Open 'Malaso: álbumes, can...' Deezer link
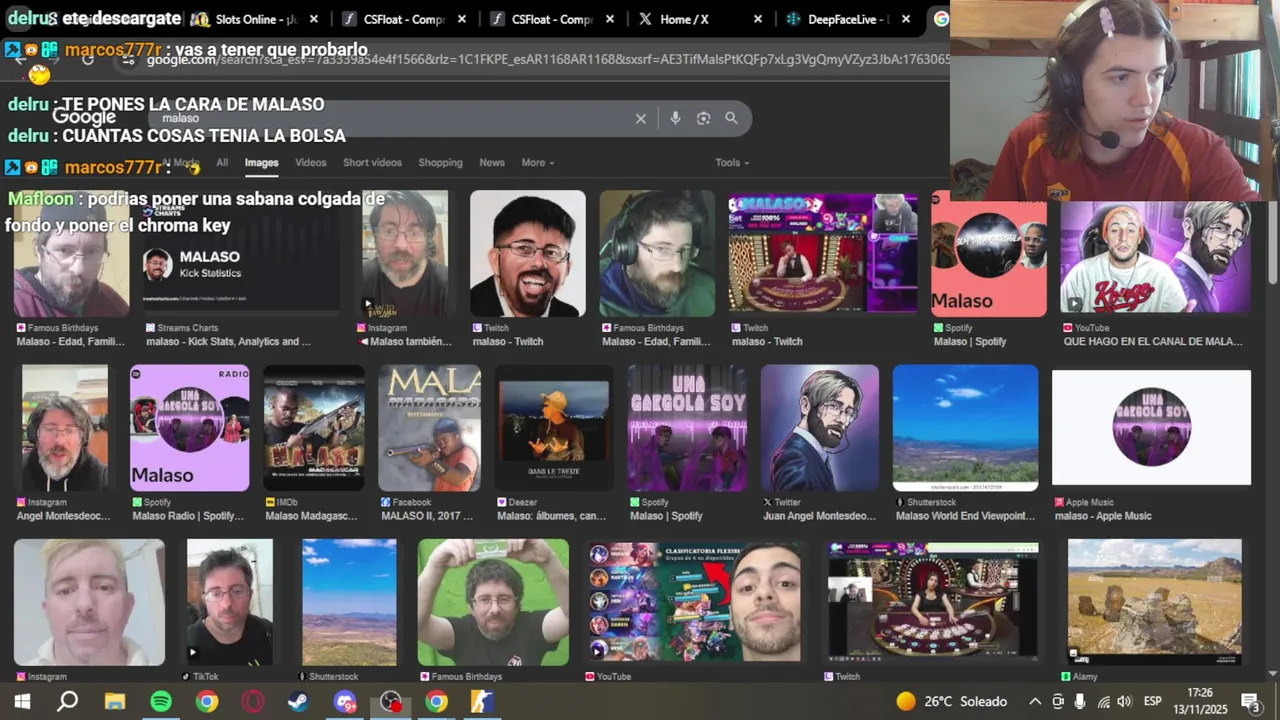The image size is (1280, 720). (551, 517)
